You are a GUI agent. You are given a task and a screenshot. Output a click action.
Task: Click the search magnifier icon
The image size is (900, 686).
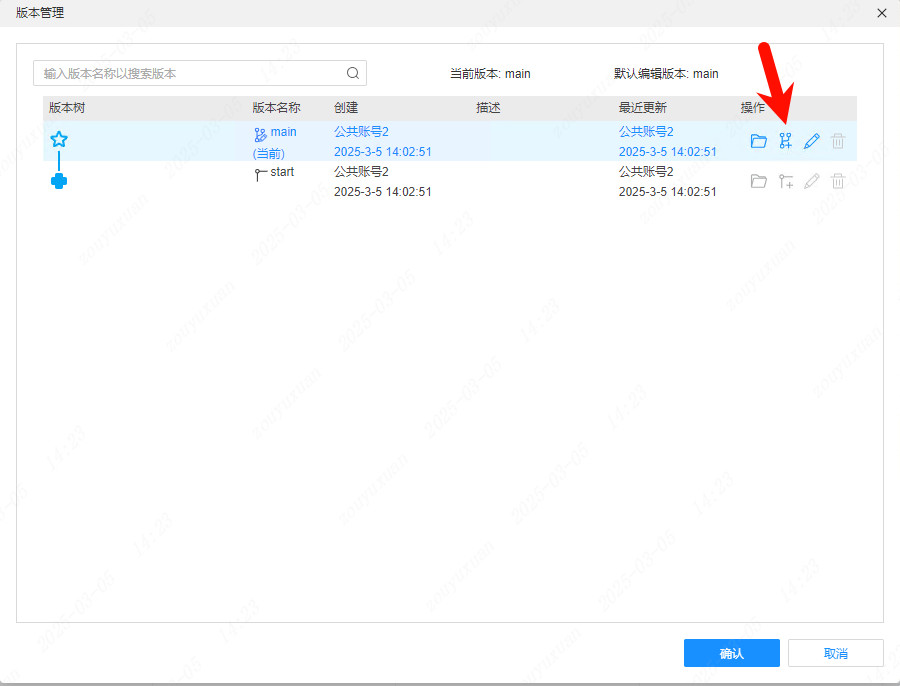[352, 72]
